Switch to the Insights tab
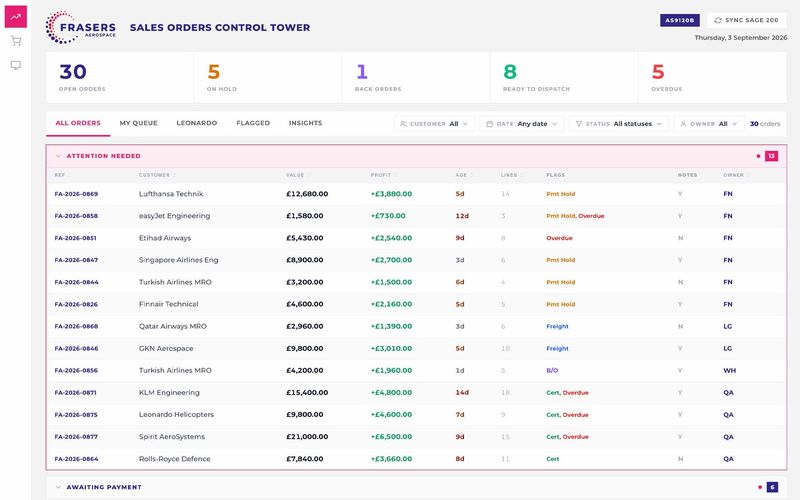The image size is (800, 500). pos(305,123)
